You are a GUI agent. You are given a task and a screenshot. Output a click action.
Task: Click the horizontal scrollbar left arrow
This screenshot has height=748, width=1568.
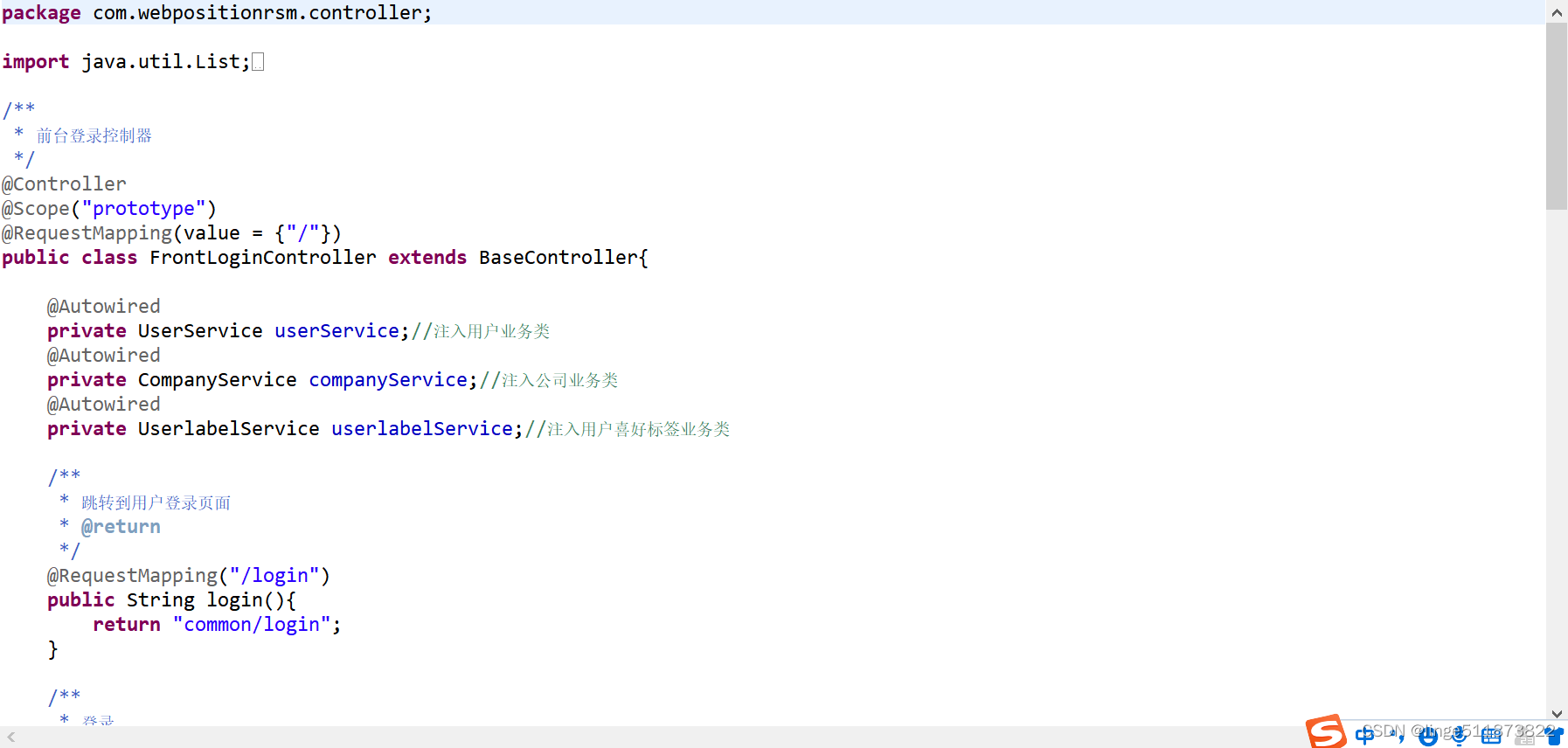(x=11, y=738)
